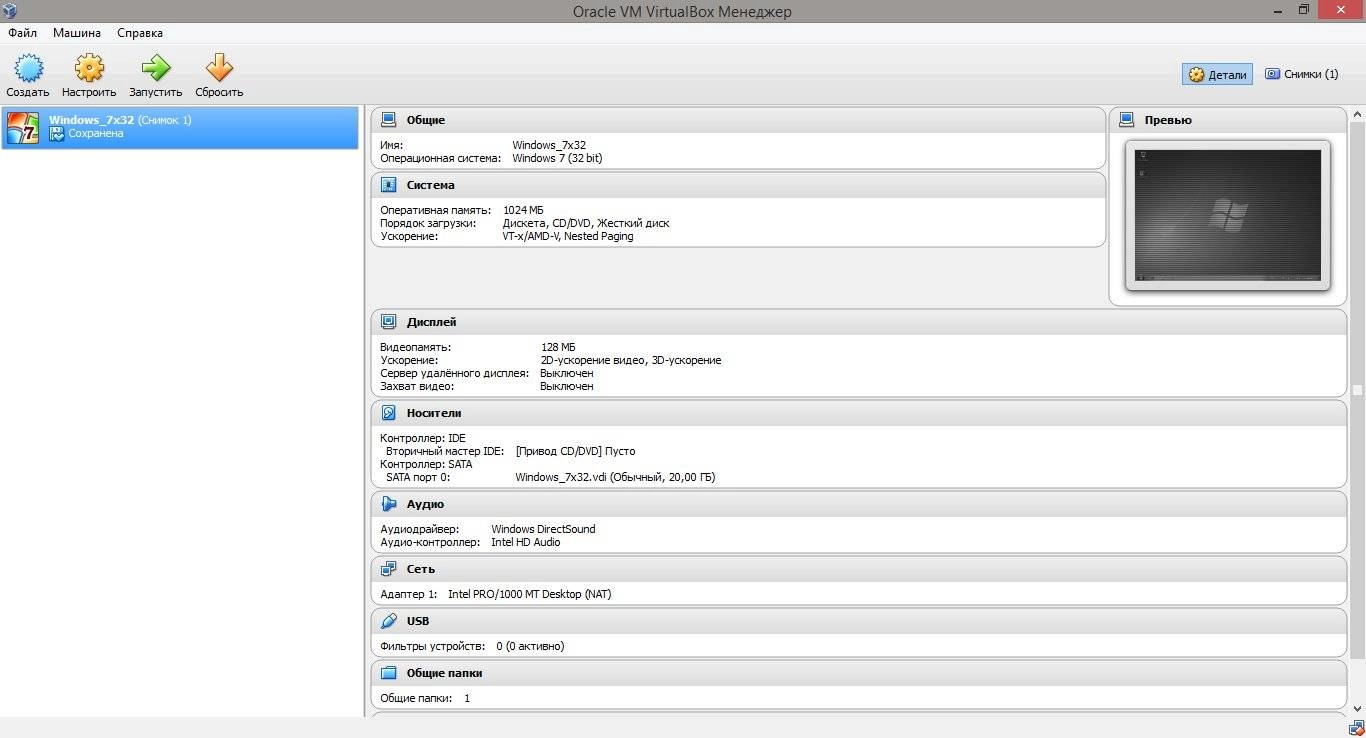Click the 128 МБ video memory value
The image size is (1366, 738).
click(558, 347)
